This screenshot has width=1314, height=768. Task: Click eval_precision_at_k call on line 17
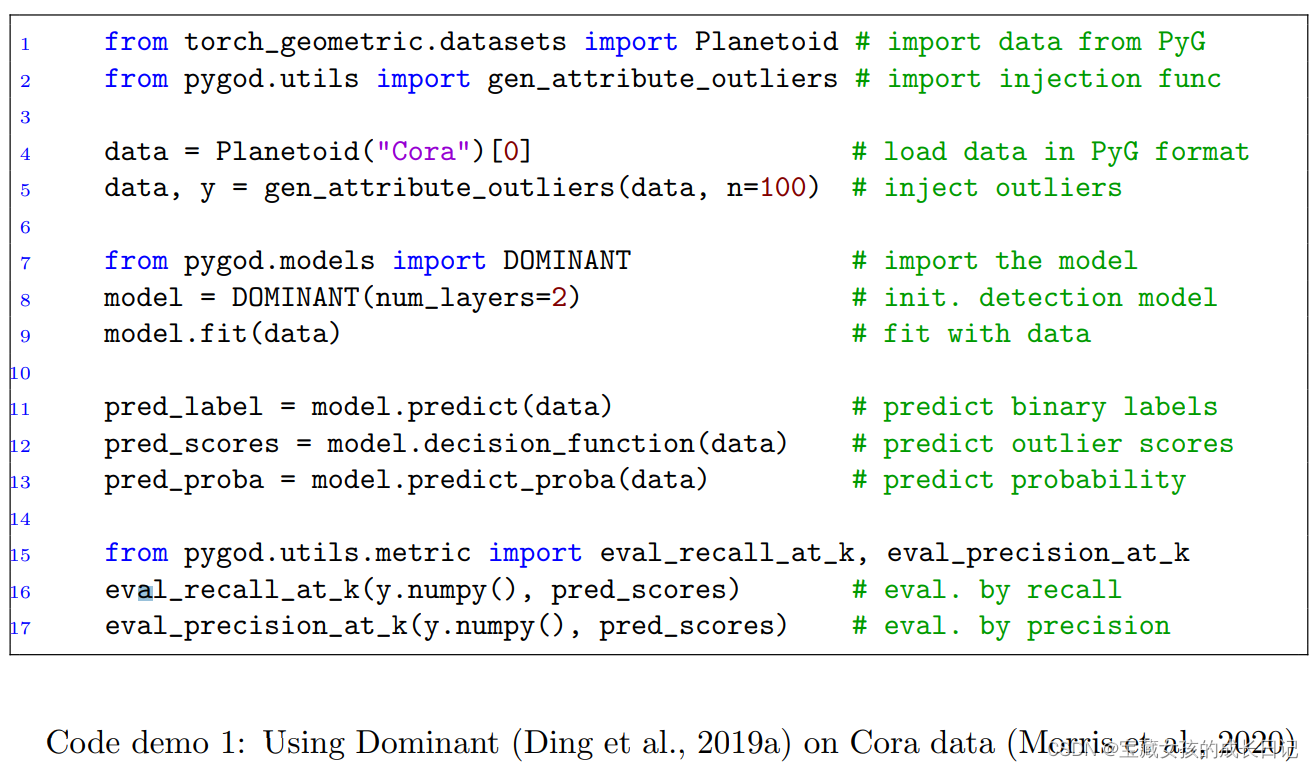click(446, 626)
